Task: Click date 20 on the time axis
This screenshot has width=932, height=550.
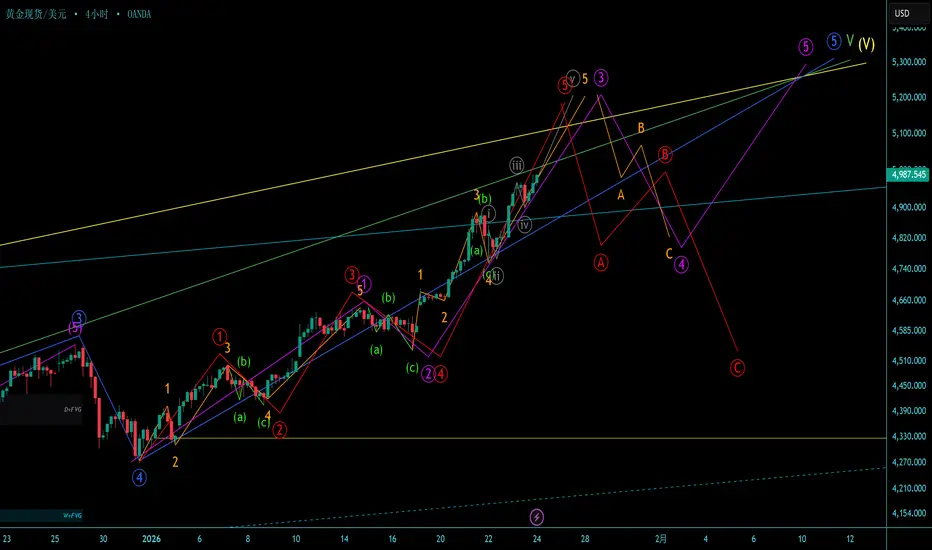Action: 440,539
